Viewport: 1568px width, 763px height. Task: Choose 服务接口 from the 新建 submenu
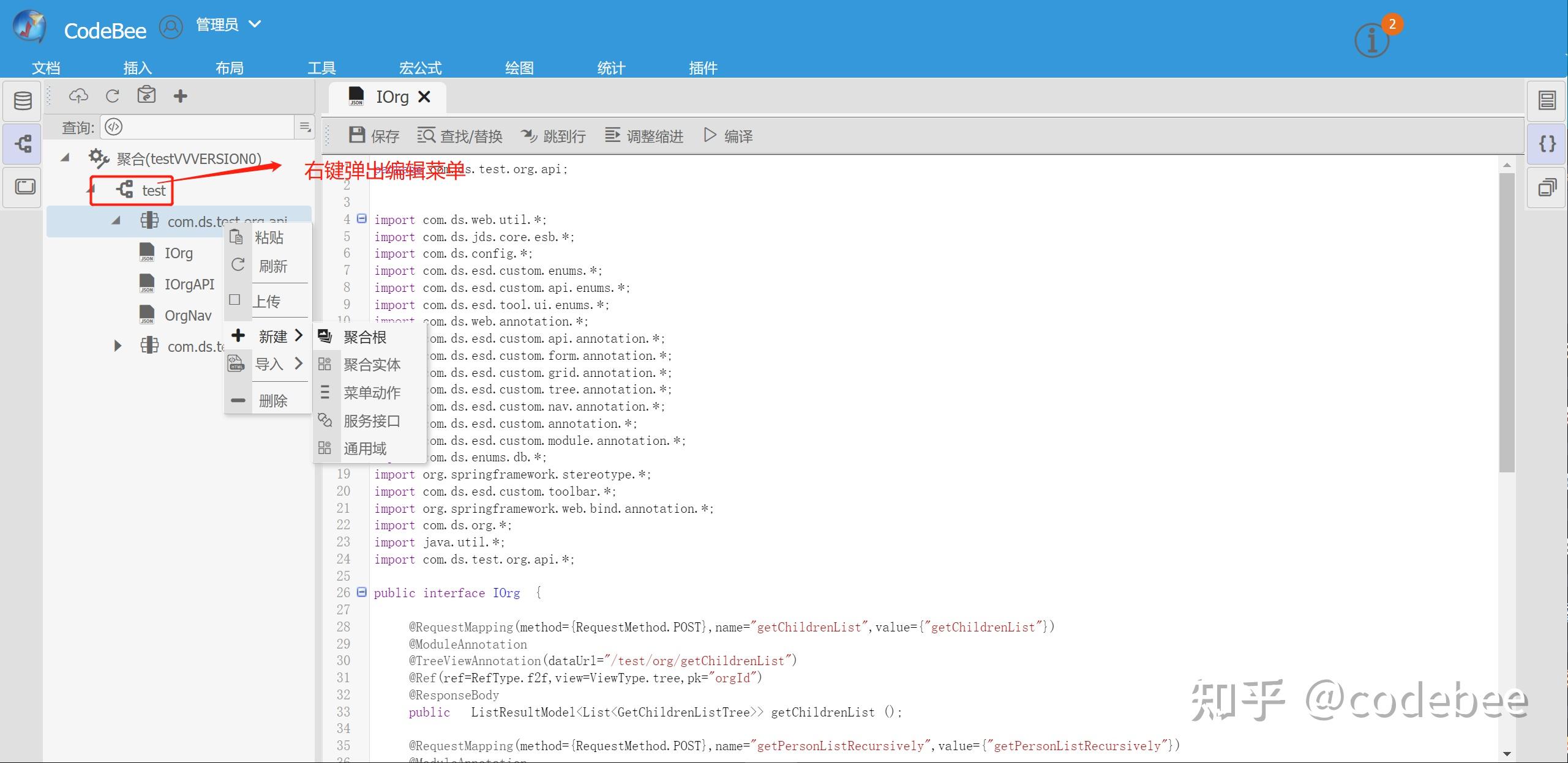(x=371, y=420)
